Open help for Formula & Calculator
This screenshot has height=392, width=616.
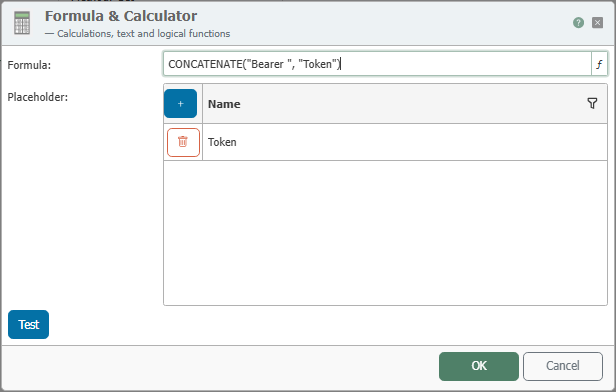click(x=578, y=23)
